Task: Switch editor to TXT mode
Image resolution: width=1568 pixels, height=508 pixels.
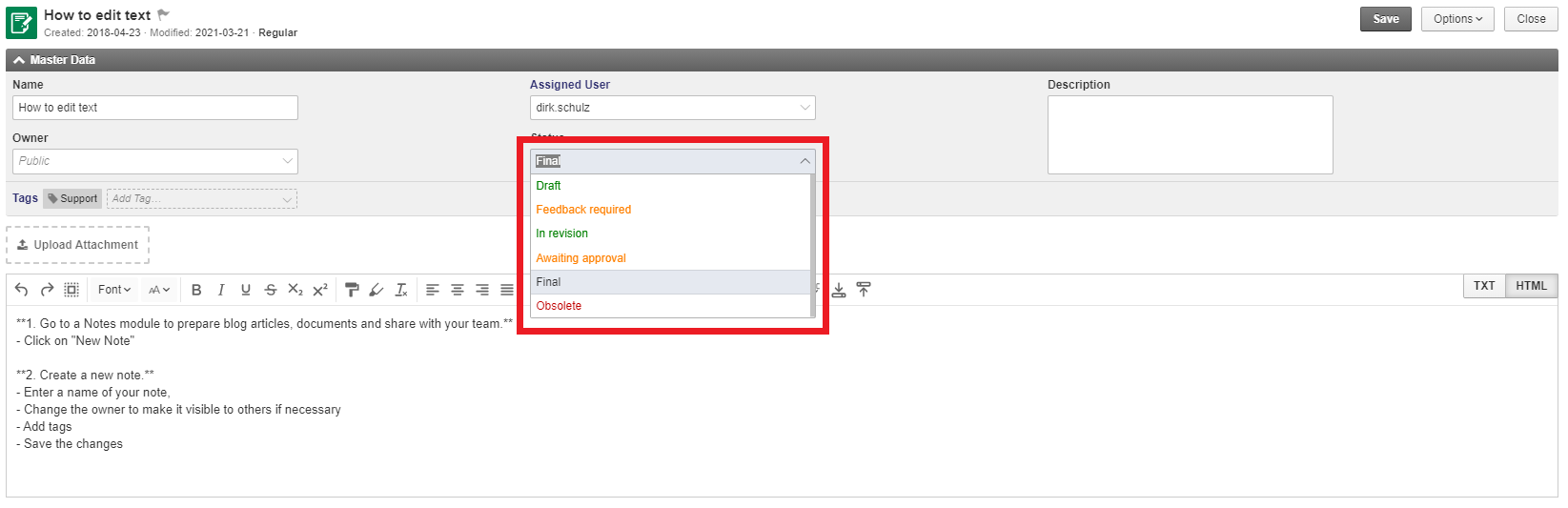Action: click(x=1484, y=286)
